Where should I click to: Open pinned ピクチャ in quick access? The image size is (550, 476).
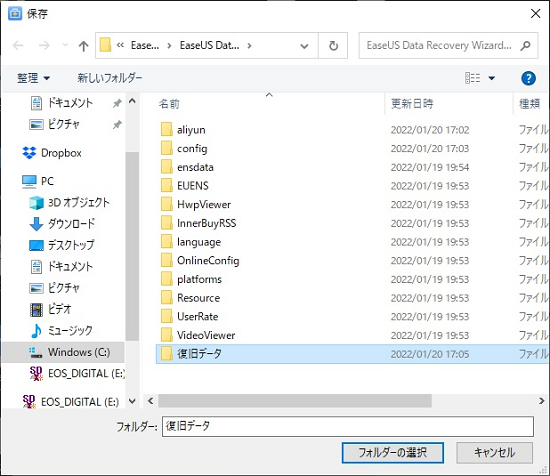[x=64, y=124]
